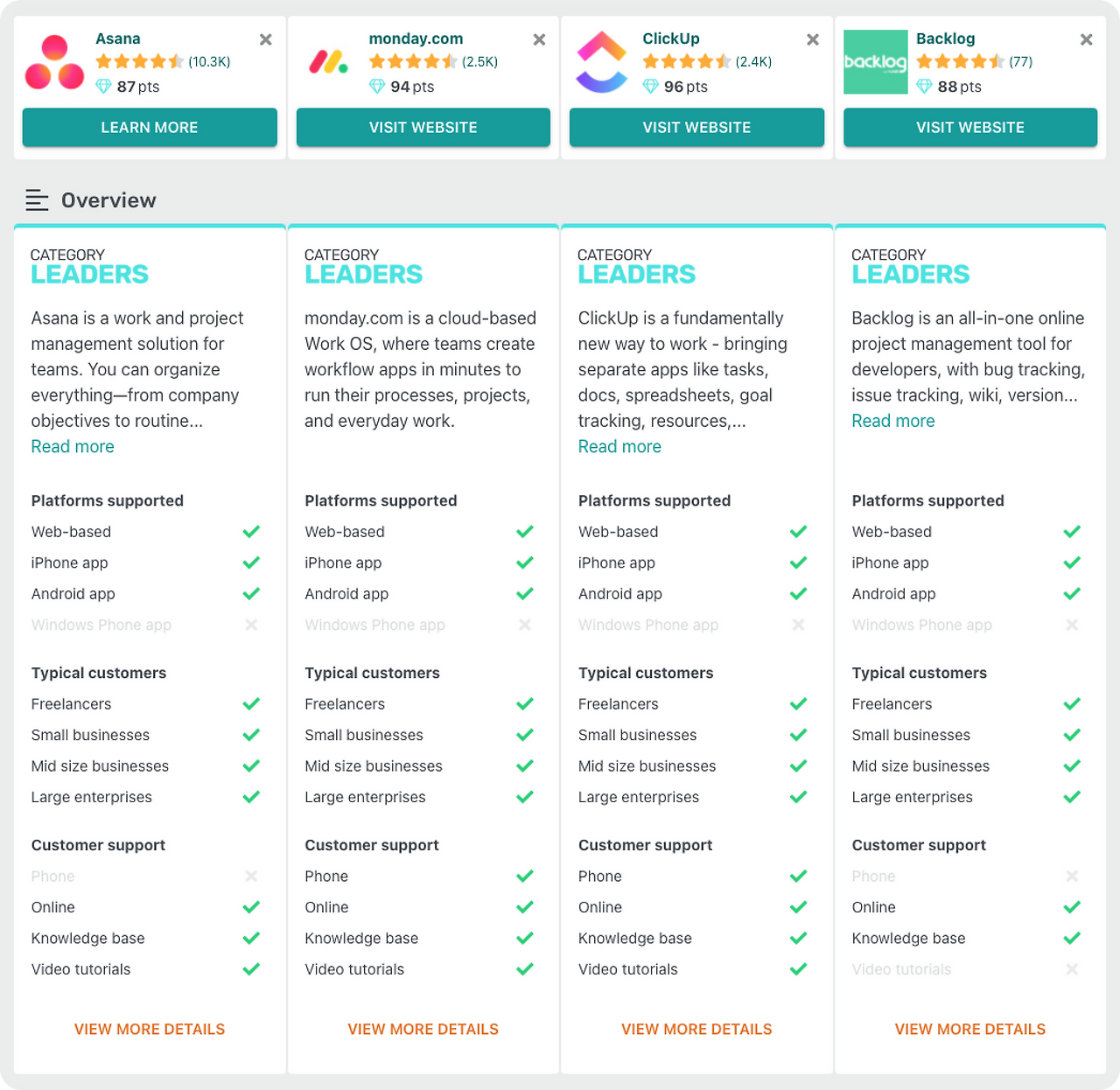The width and height of the screenshot is (1120, 1090).
Task: Click the green Backlog logo thumbnail
Action: [875, 62]
